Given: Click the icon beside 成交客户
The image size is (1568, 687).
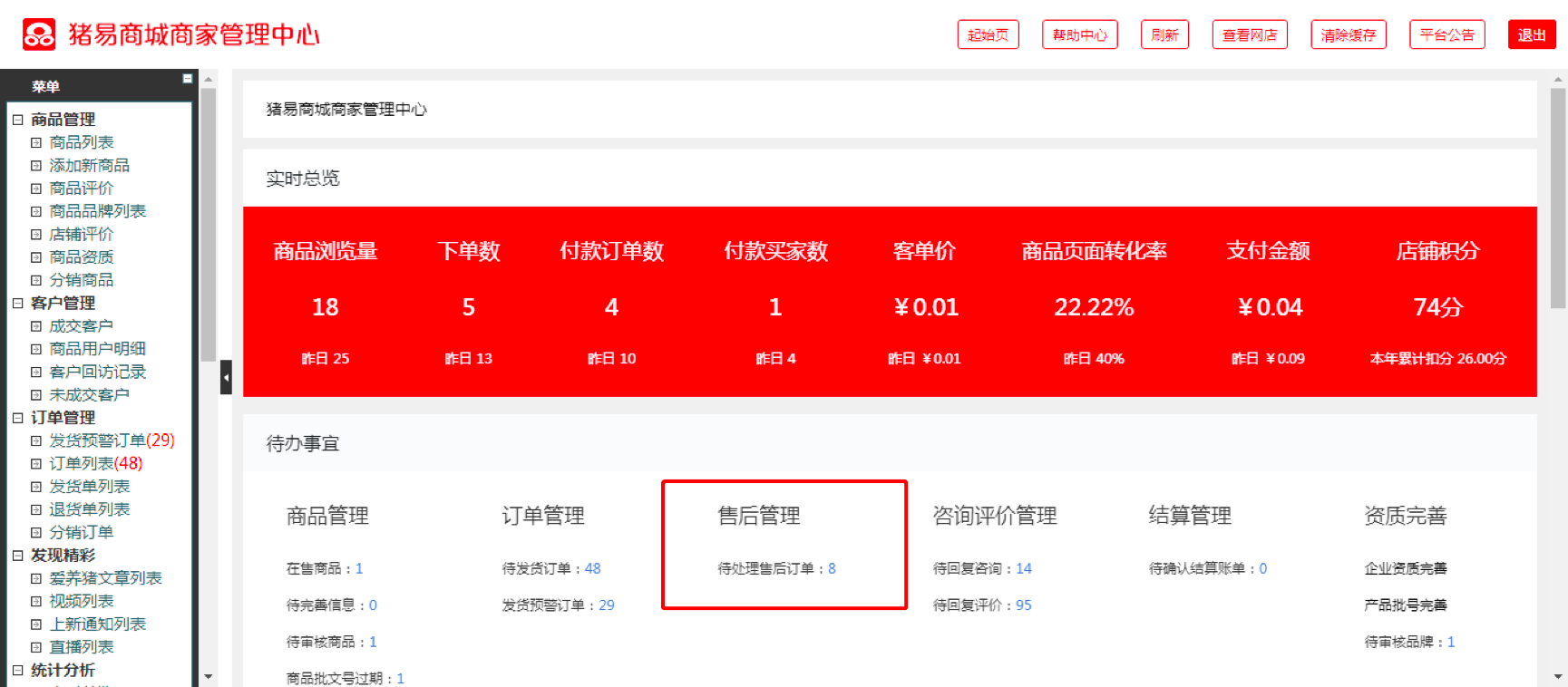Looking at the screenshot, I should (36, 326).
